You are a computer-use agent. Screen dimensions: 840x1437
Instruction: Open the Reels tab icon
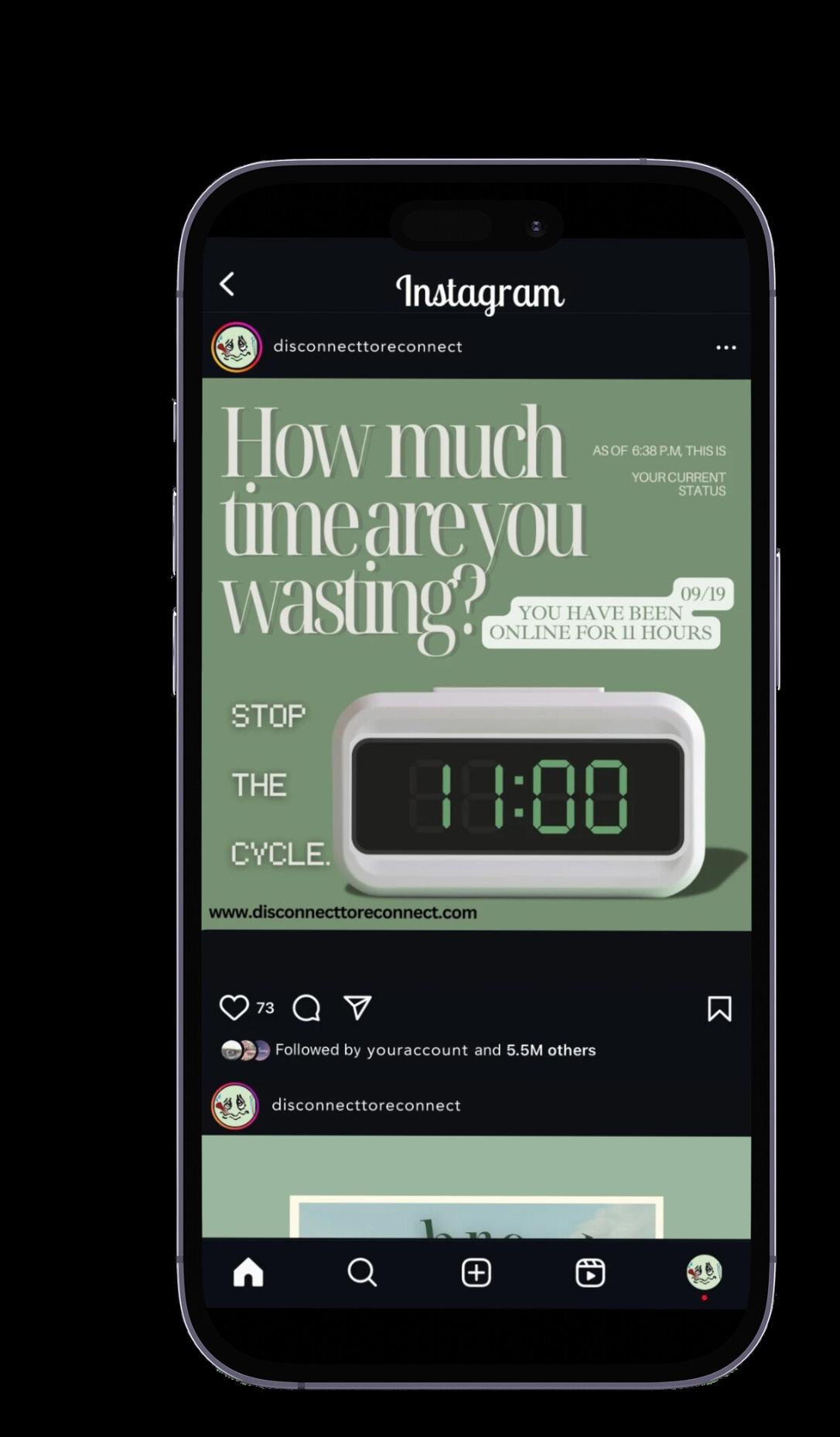[x=590, y=1273]
